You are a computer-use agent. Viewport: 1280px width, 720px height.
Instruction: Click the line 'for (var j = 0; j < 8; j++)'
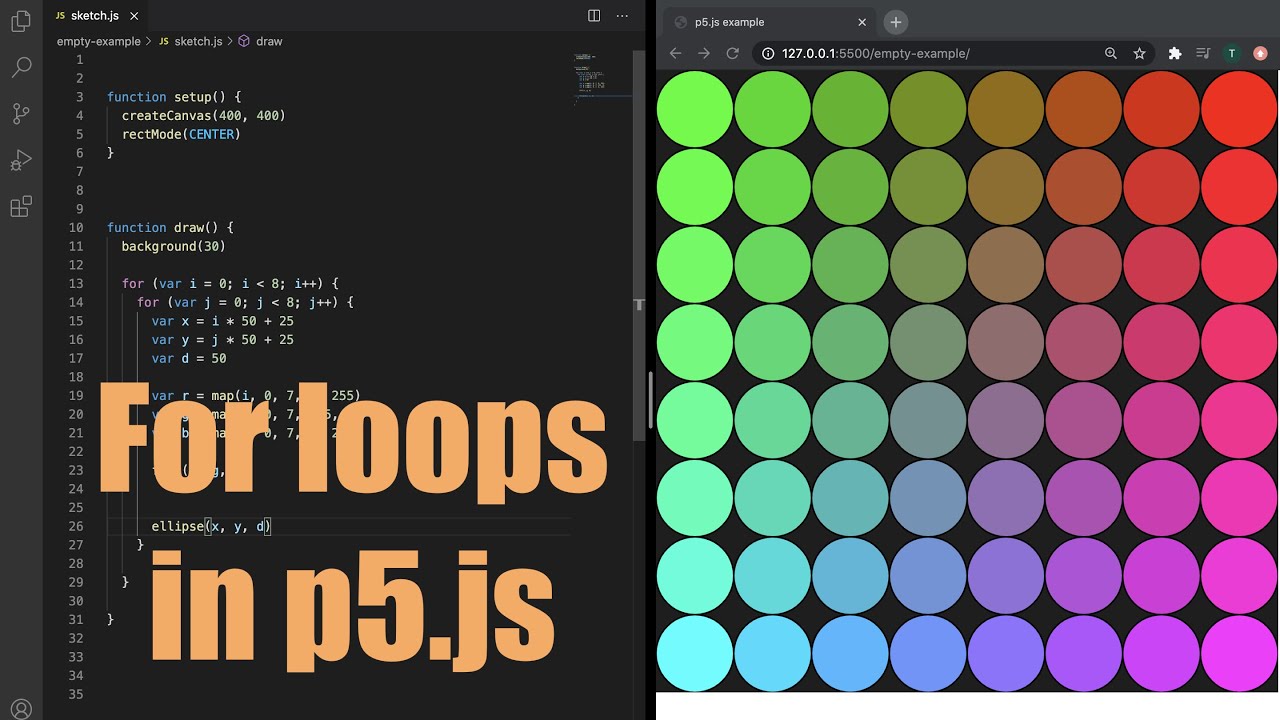click(x=245, y=302)
